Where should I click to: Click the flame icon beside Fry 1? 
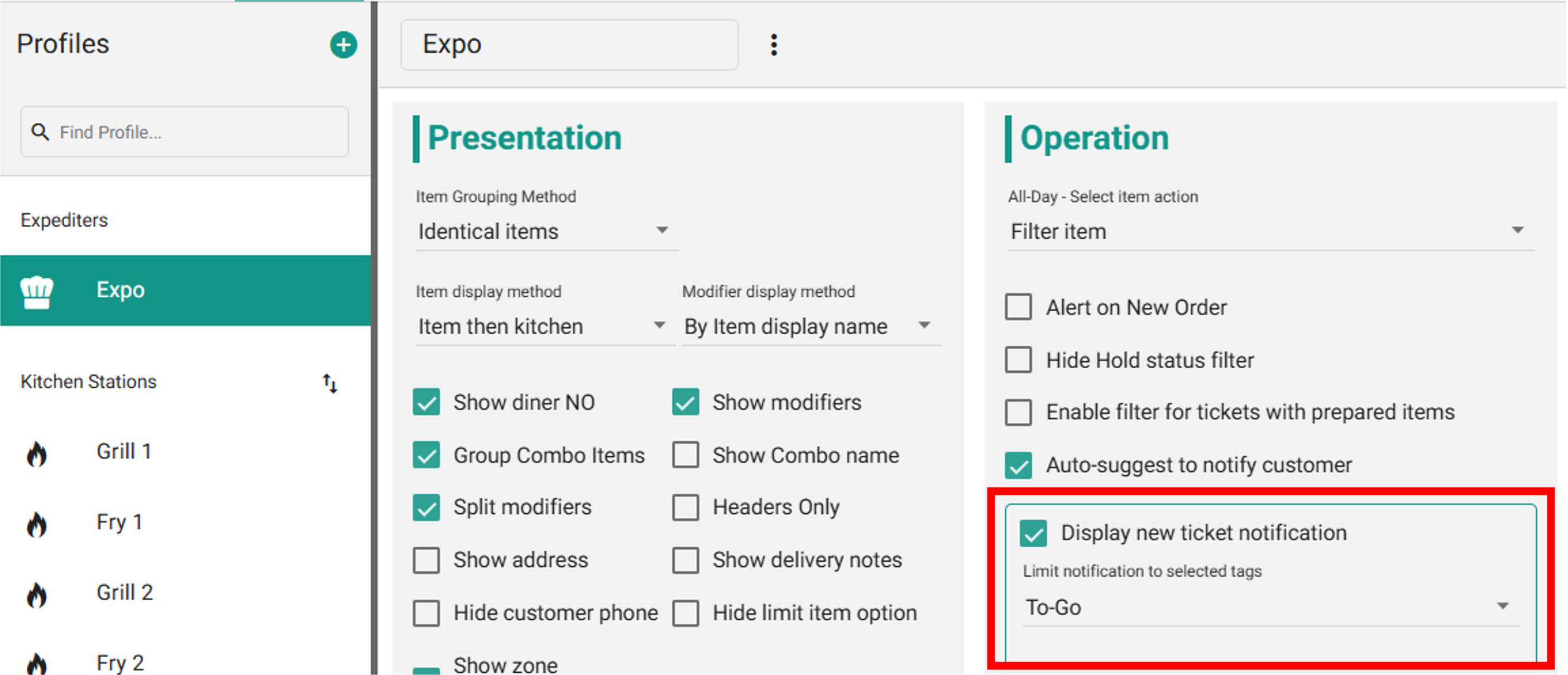(36, 524)
